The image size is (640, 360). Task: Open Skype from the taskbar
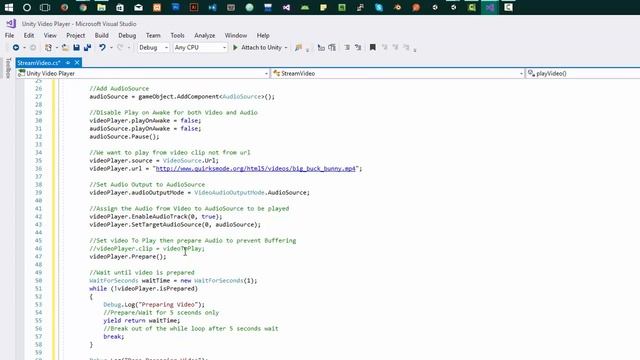[379, 7]
